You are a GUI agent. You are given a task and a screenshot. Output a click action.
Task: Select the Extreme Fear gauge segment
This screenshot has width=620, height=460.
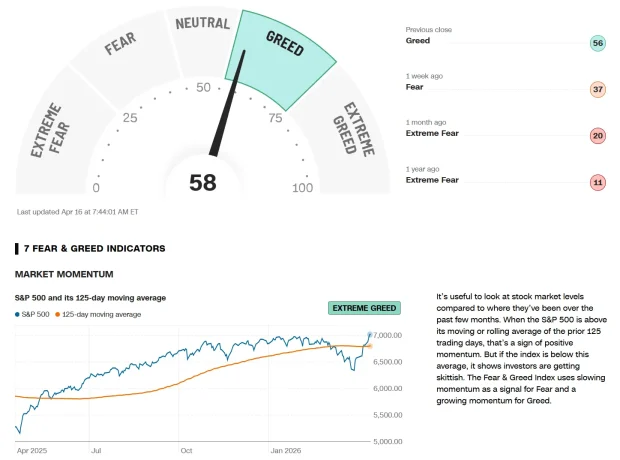pyautogui.click(x=50, y=132)
